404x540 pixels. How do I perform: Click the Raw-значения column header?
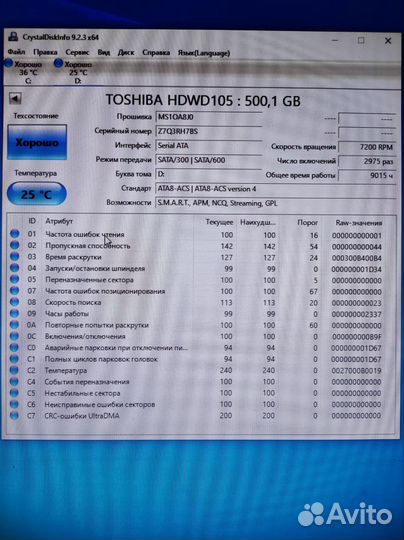359,223
